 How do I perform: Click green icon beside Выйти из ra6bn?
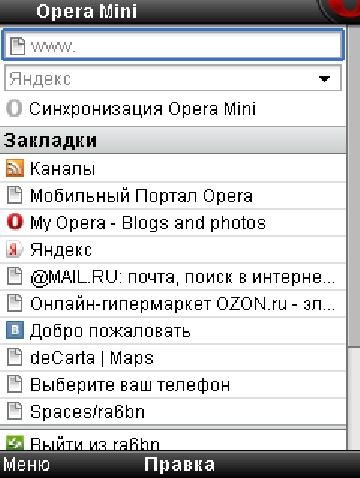(15, 443)
